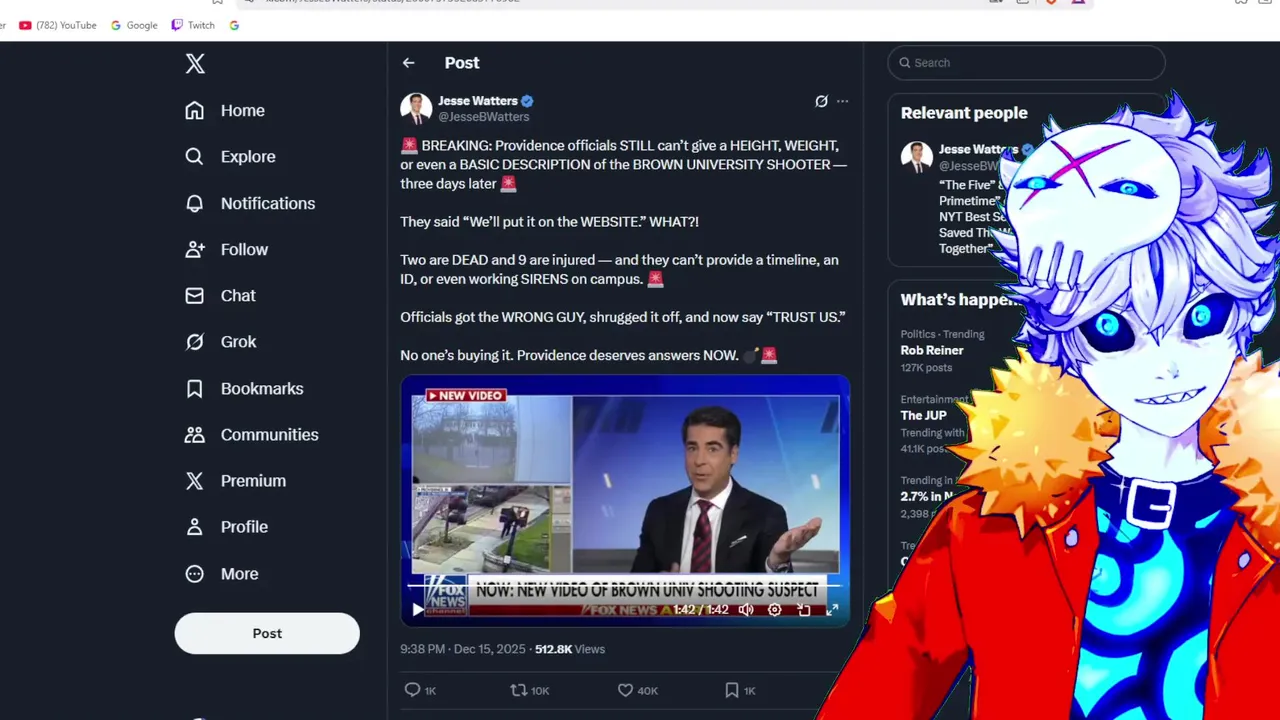Image resolution: width=1280 pixels, height=720 pixels.
Task: Click the post timestamp 9:38 PM Dec 15, 2025
Action: 463,649
